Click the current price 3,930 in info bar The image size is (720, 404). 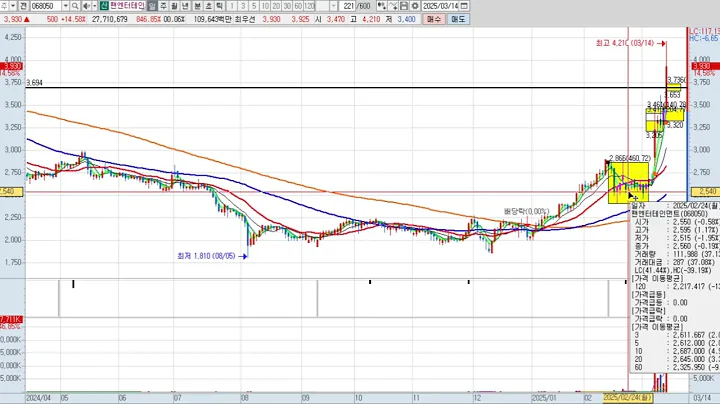coord(13,19)
